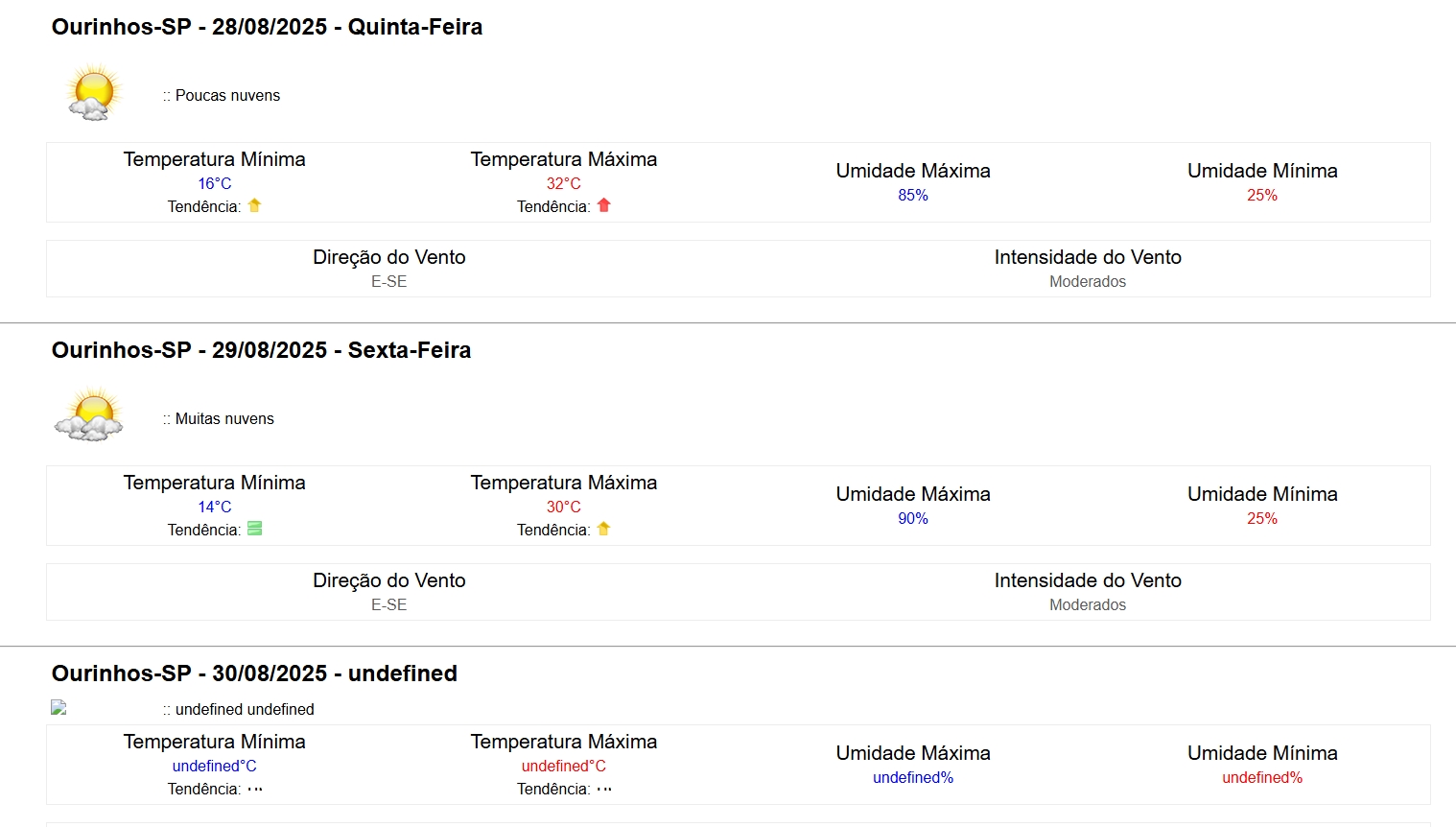
Task: Click the heading Ourinhos-SP 30/08/2025 undefined
Action: [x=254, y=673]
